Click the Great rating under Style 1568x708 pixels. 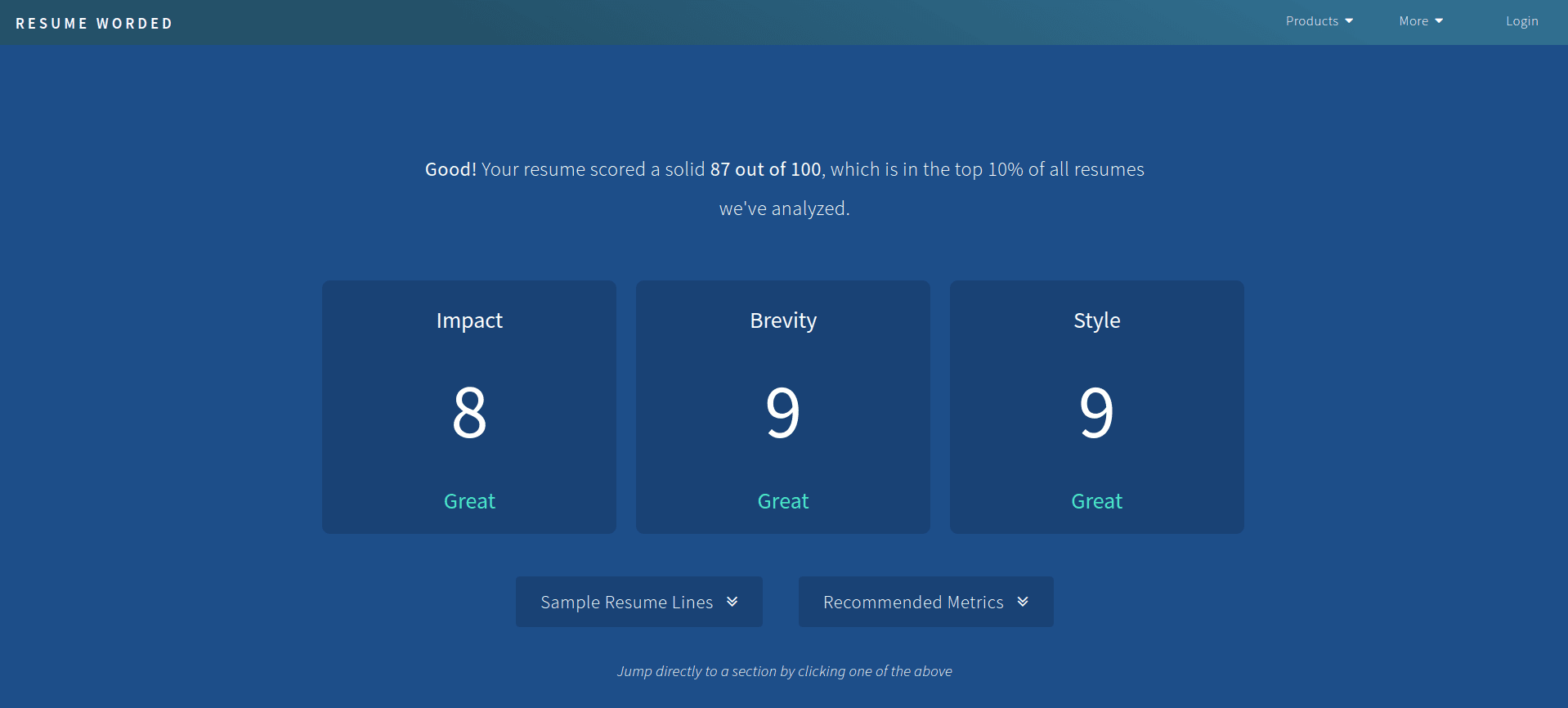pyautogui.click(x=1096, y=501)
